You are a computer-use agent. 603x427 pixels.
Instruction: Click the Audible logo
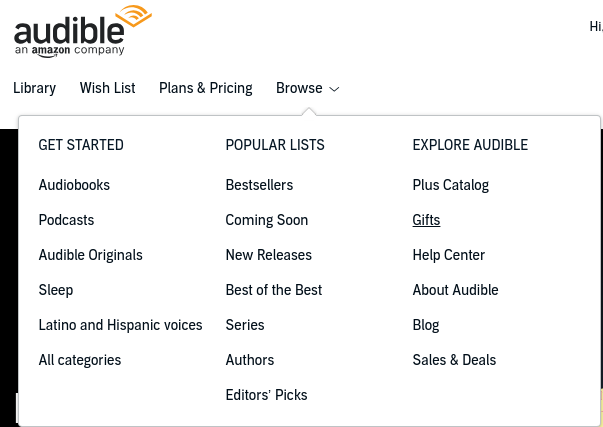pyautogui.click(x=83, y=32)
